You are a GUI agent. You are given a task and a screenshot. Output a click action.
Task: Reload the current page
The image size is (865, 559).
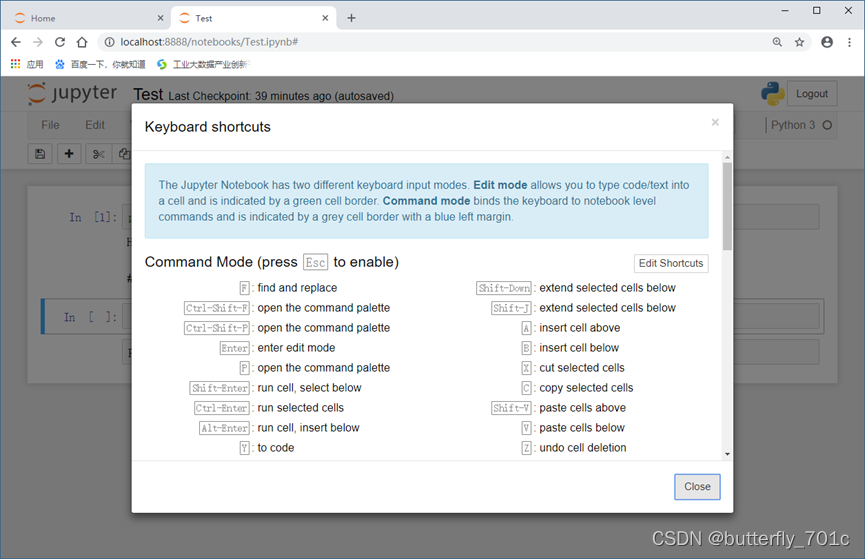pyautogui.click(x=60, y=42)
